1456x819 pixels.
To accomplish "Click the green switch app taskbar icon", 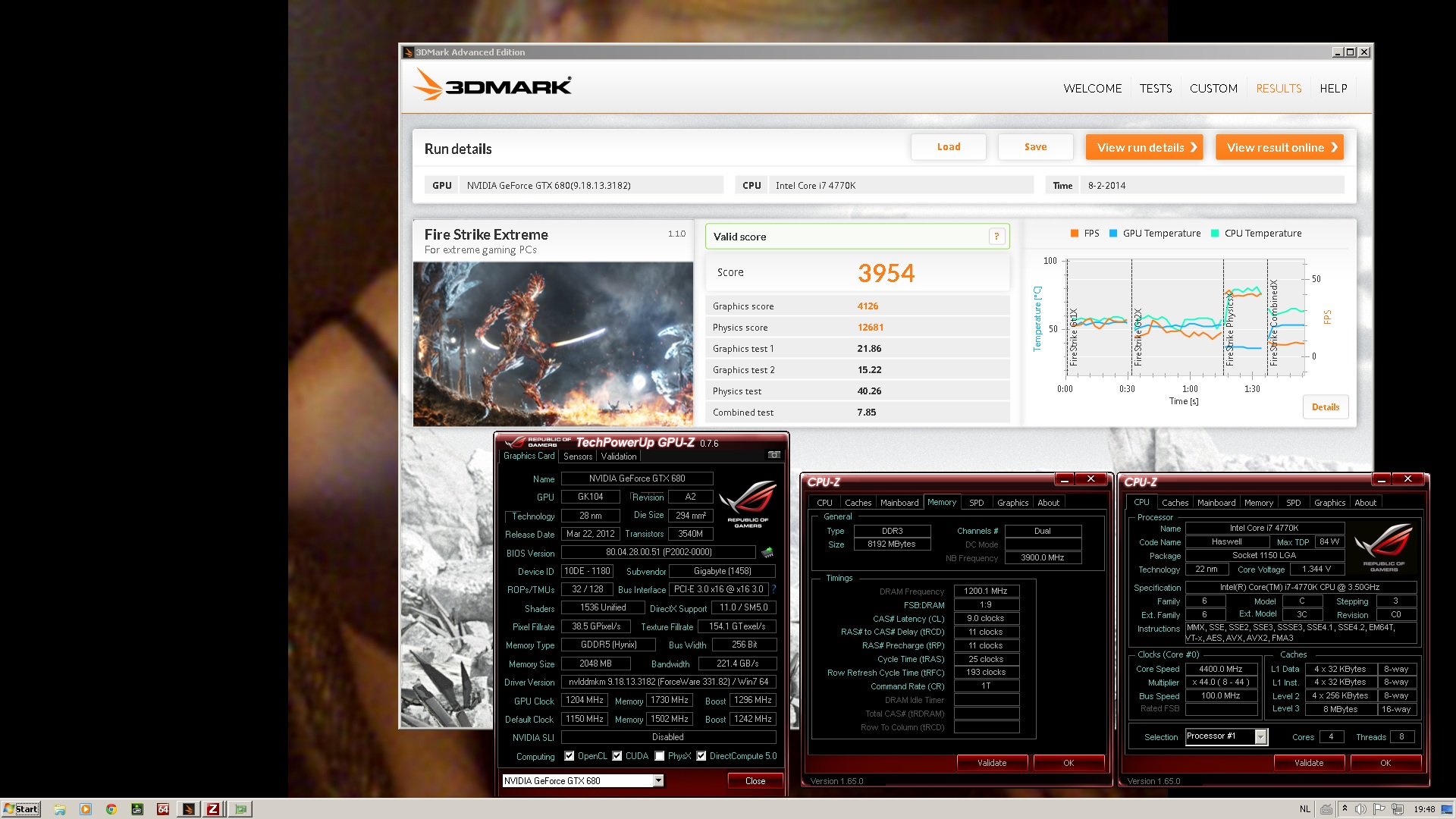I will [x=137, y=809].
